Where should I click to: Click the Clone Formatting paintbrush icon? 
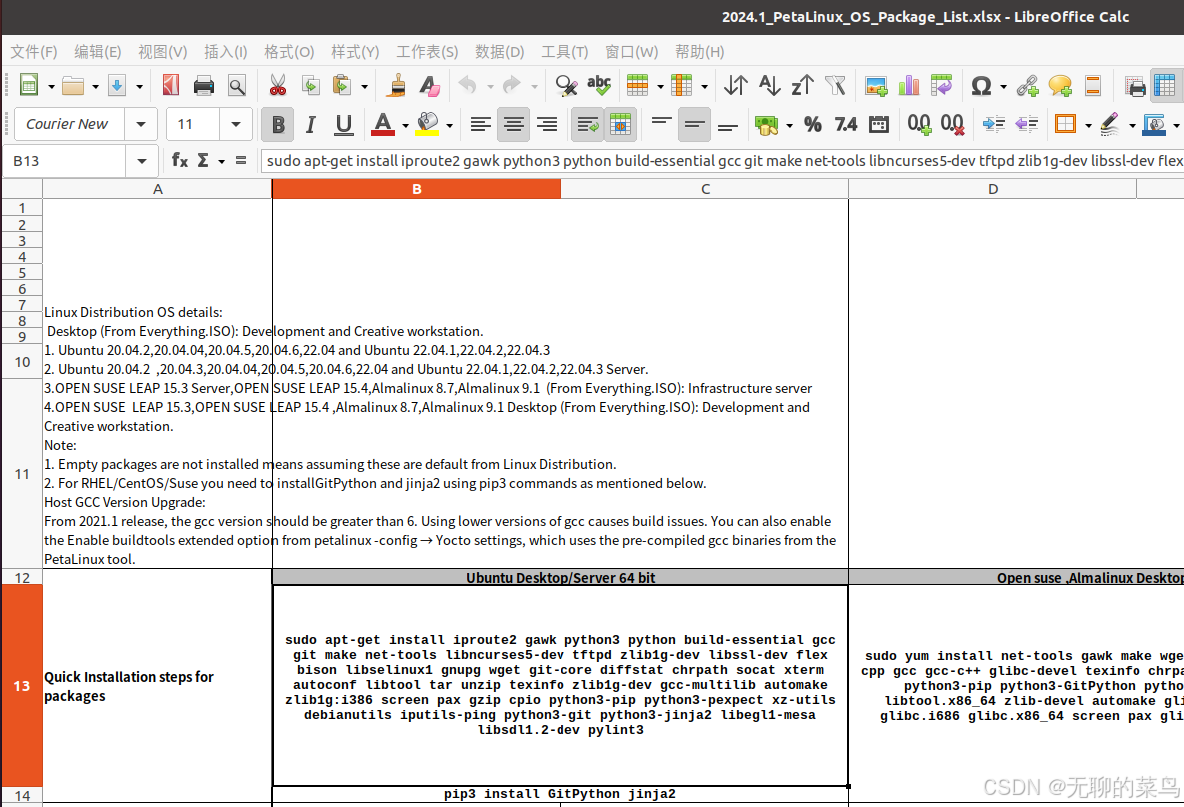(x=397, y=85)
